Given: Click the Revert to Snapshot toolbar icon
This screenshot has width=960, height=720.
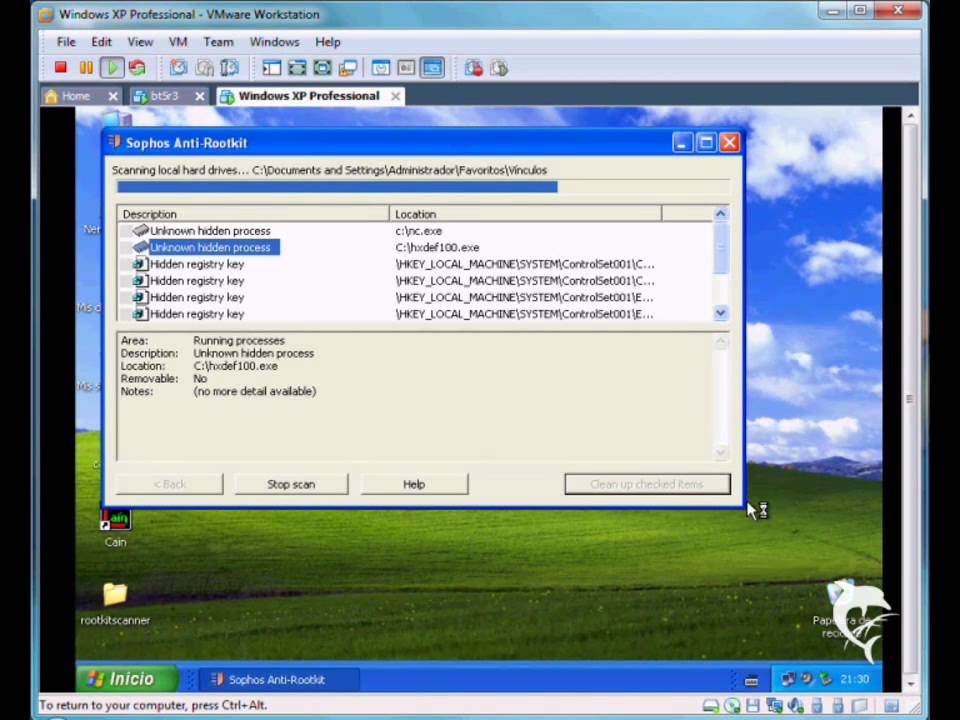Looking at the screenshot, I should [204, 67].
